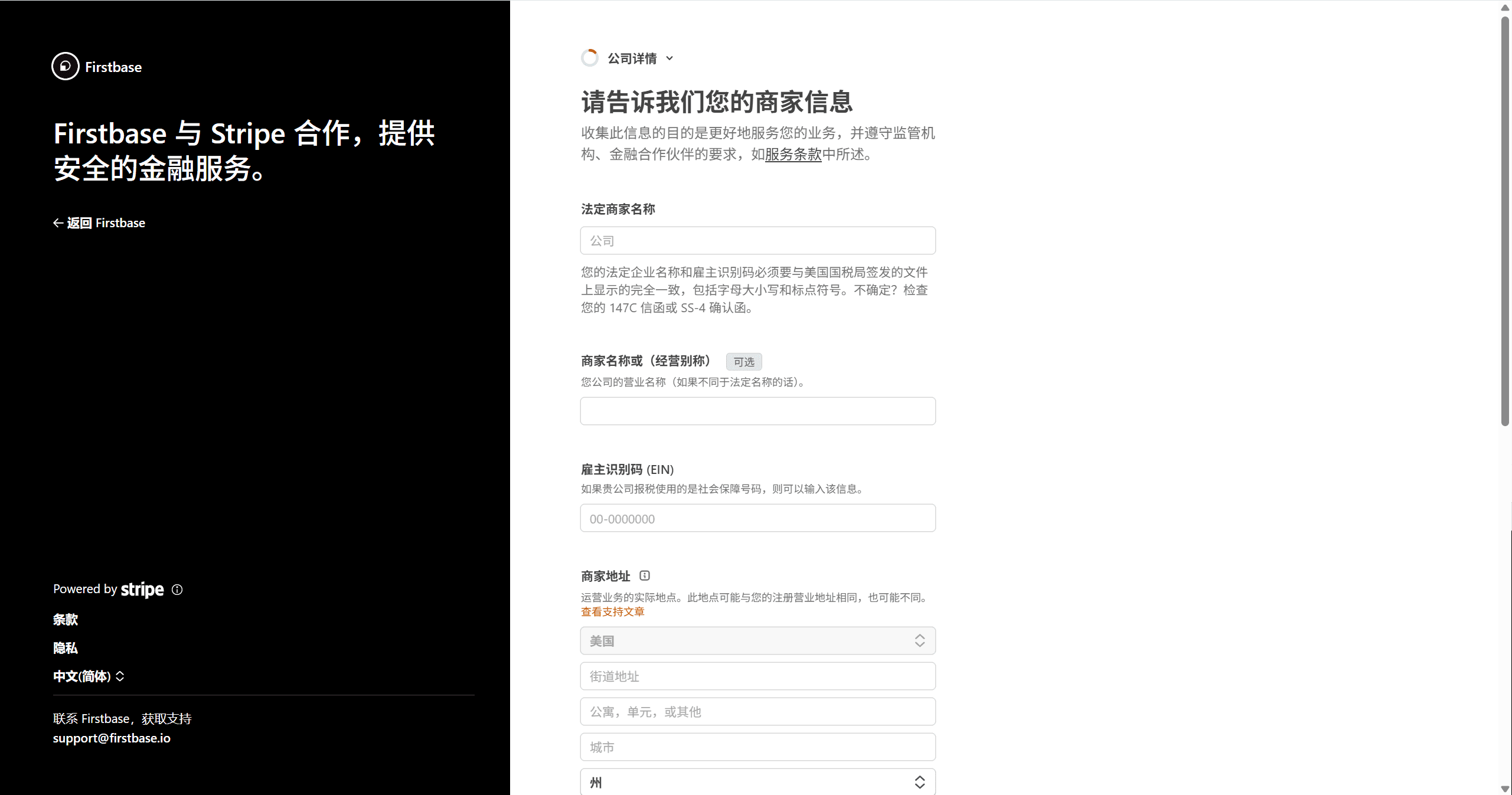The height and width of the screenshot is (795, 1512).
Task: Open the 查看支持文章 link
Action: [x=613, y=612]
